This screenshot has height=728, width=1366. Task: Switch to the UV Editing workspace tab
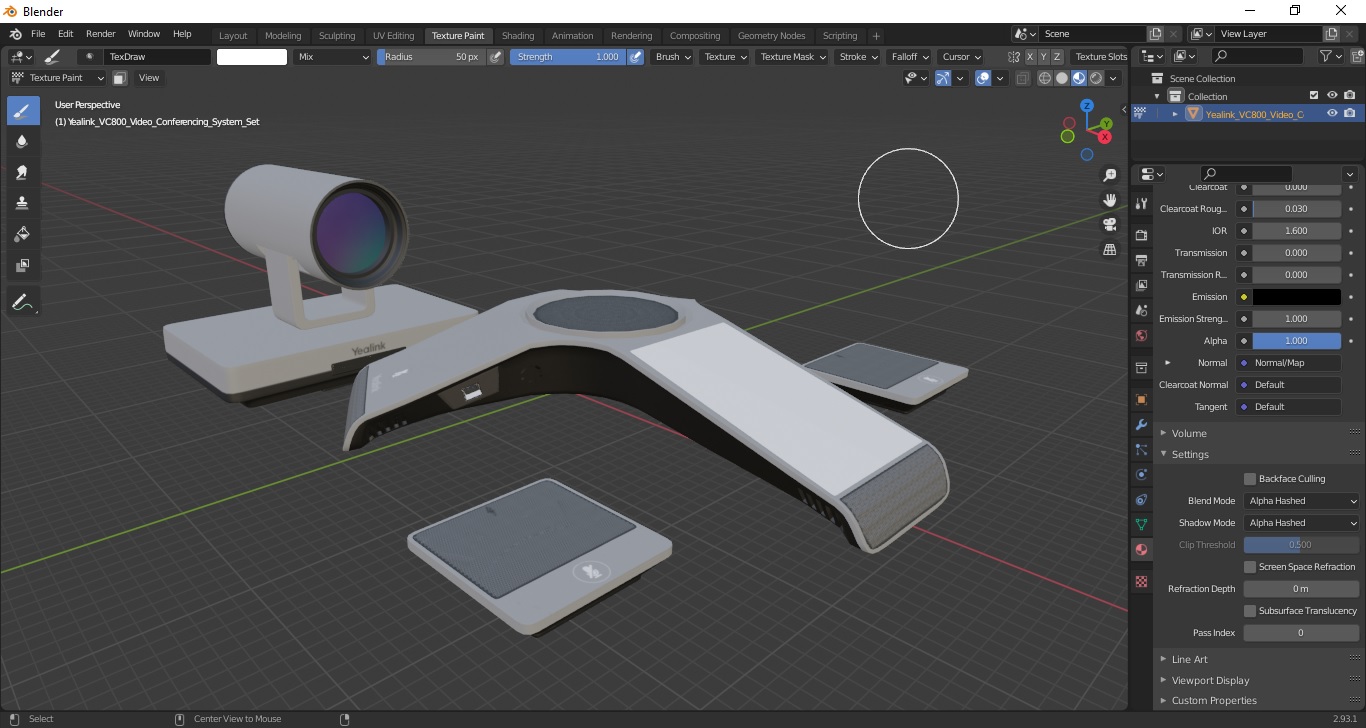click(x=393, y=36)
